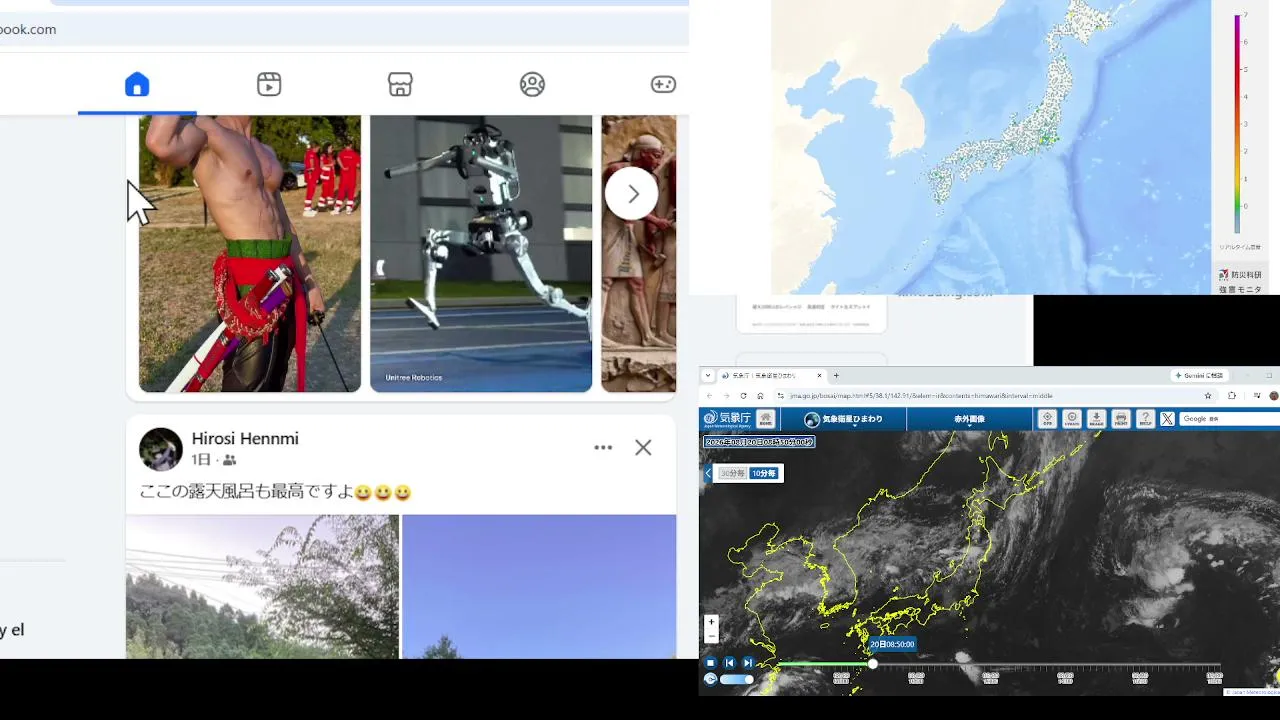Step to next satellite frame
Viewport: 1280px width, 720px height.
click(x=748, y=663)
